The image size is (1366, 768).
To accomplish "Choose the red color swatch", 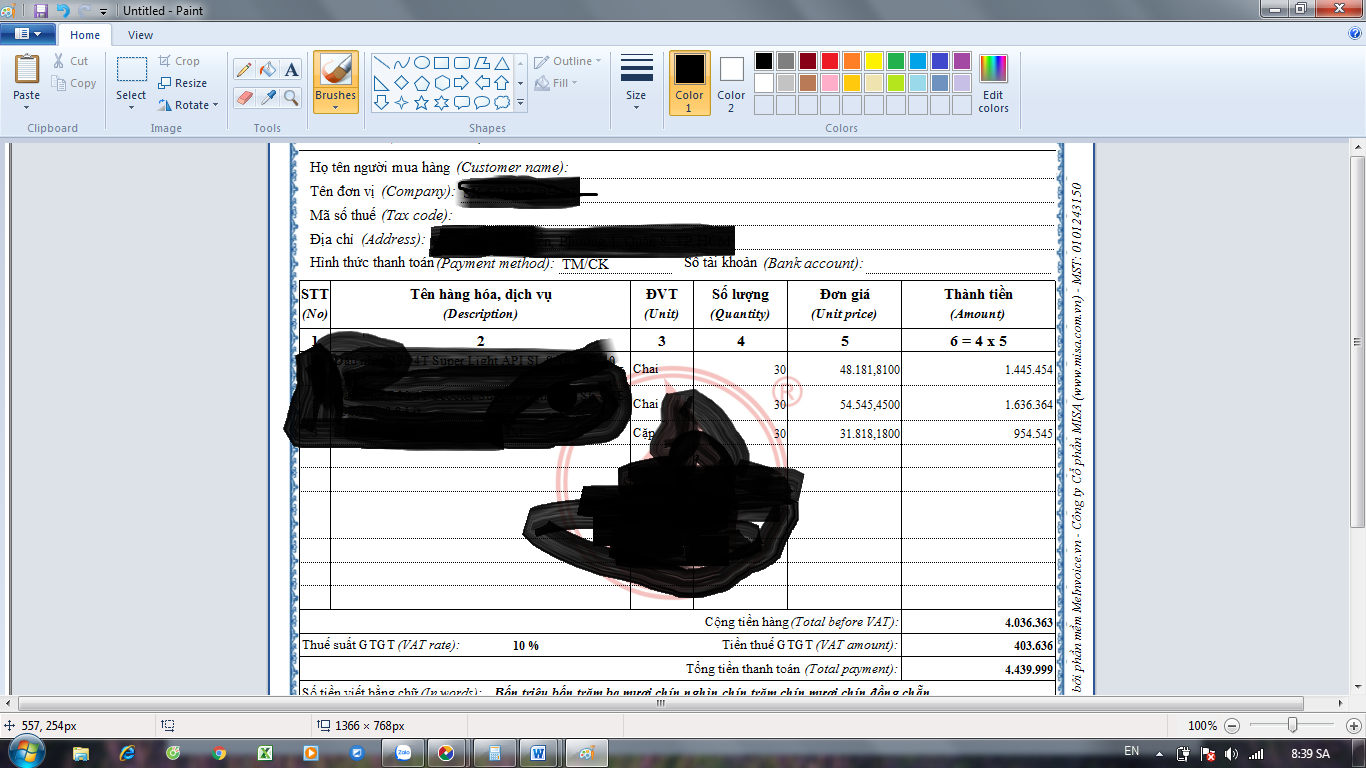I will pos(829,61).
